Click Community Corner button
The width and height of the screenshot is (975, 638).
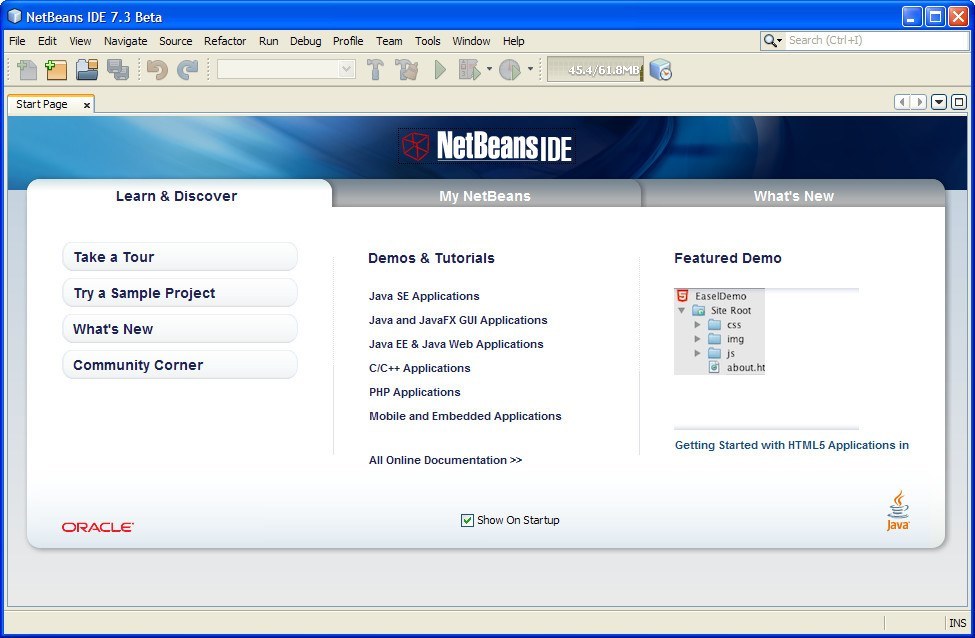tap(180, 365)
